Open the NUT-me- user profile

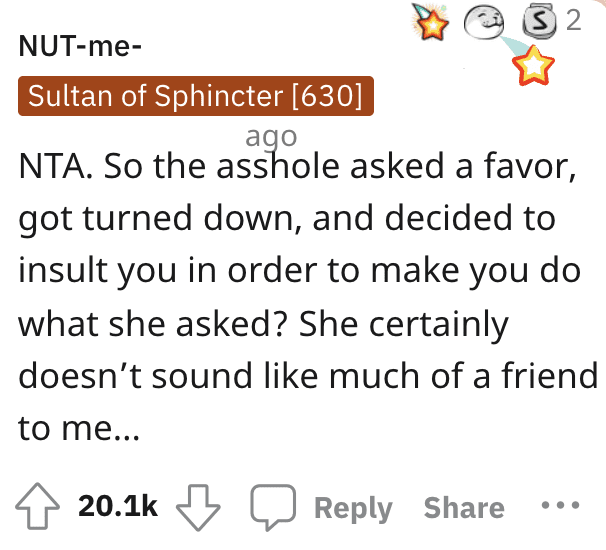click(74, 47)
